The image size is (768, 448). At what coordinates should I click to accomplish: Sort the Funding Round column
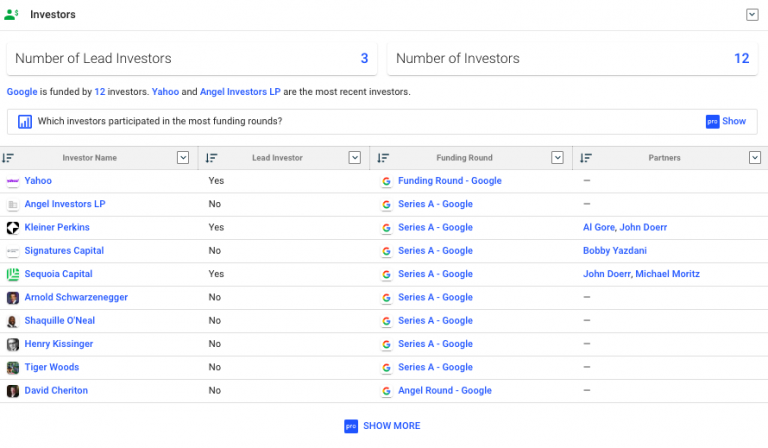coord(383,158)
